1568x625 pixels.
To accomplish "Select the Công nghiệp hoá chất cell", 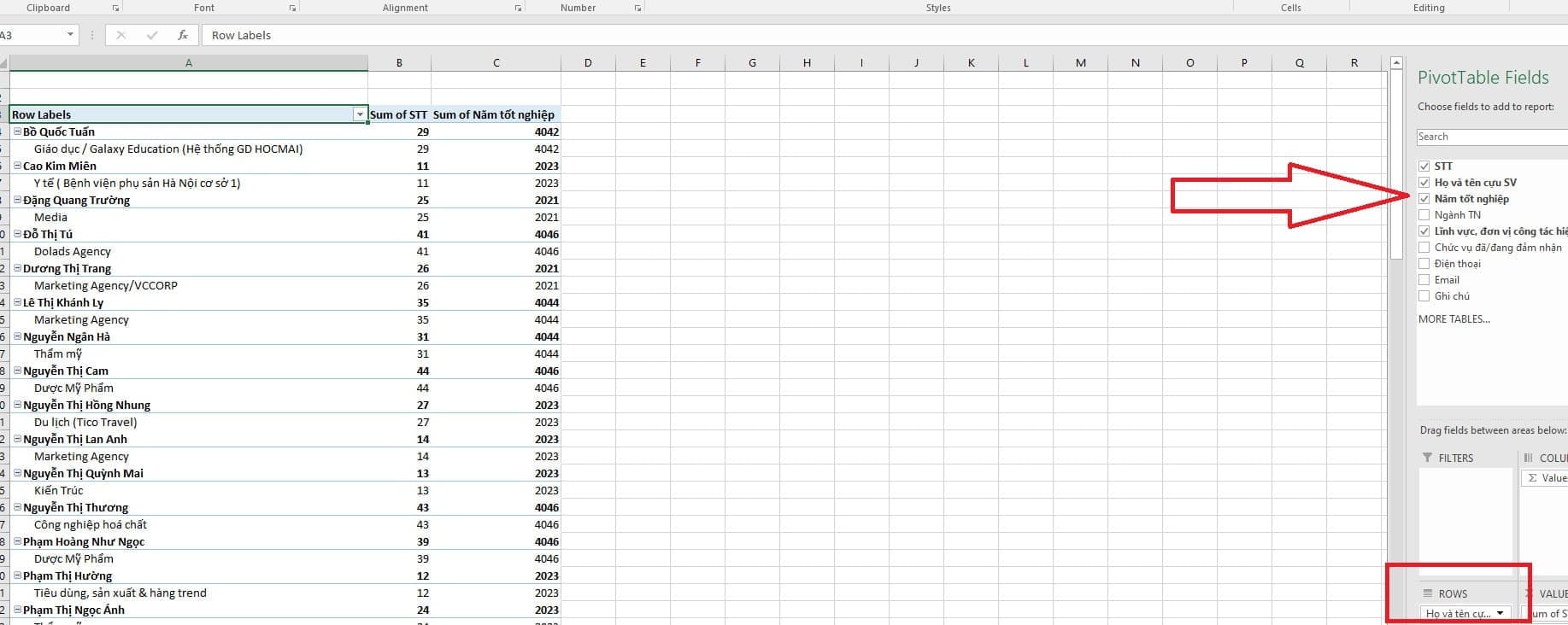I will tap(189, 524).
